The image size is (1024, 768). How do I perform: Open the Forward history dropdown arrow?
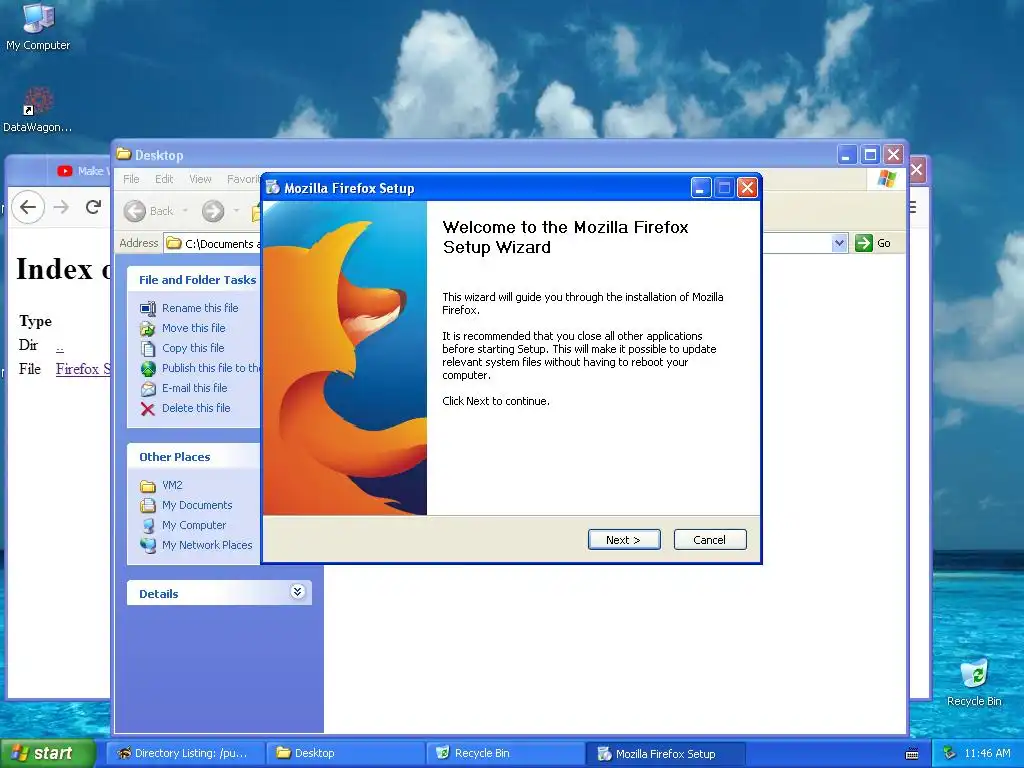pyautogui.click(x=236, y=211)
